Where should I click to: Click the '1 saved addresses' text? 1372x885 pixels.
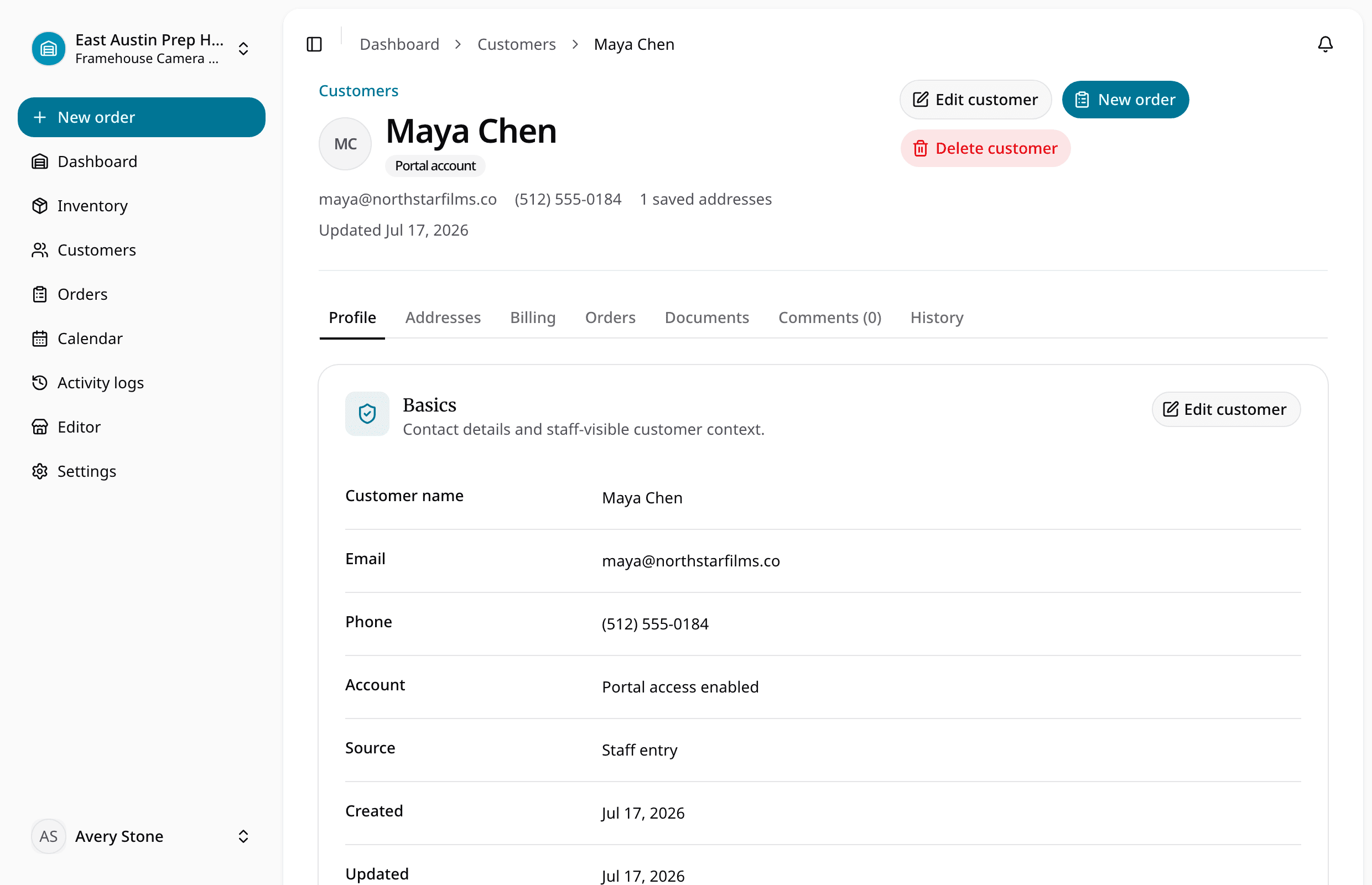coord(705,200)
